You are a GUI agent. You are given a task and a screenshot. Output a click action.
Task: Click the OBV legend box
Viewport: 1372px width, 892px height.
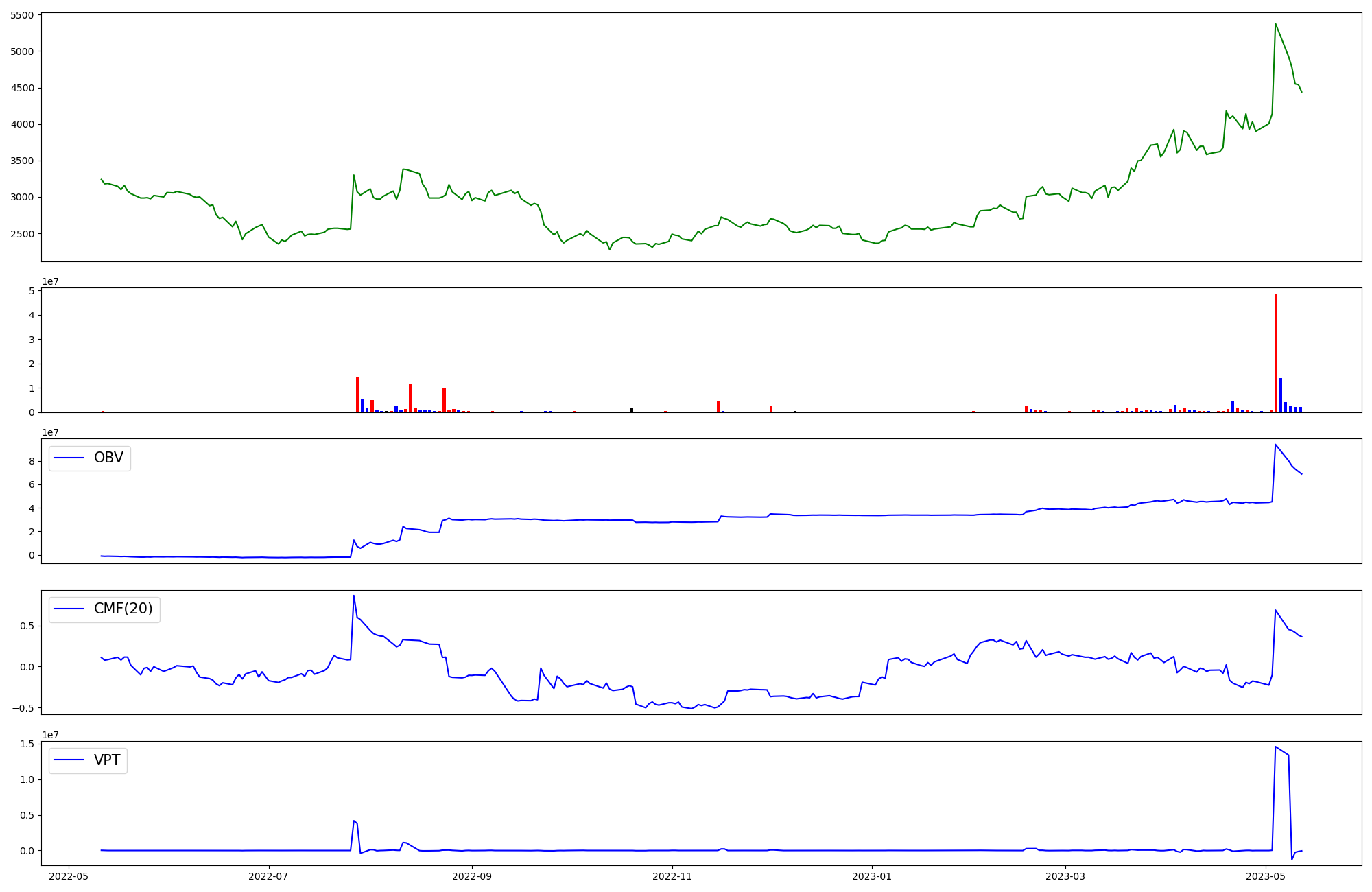point(89,458)
